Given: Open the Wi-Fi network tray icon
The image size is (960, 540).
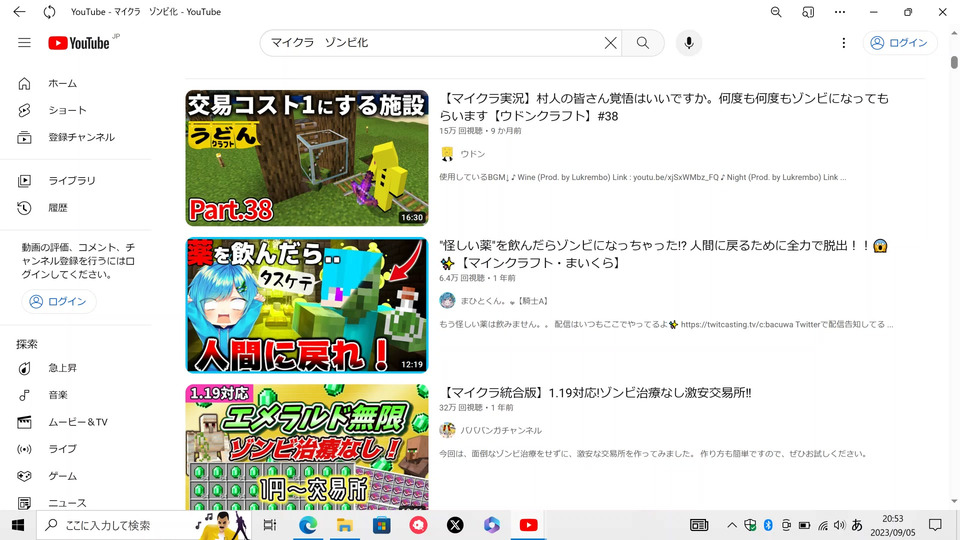Looking at the screenshot, I should click(823, 525).
